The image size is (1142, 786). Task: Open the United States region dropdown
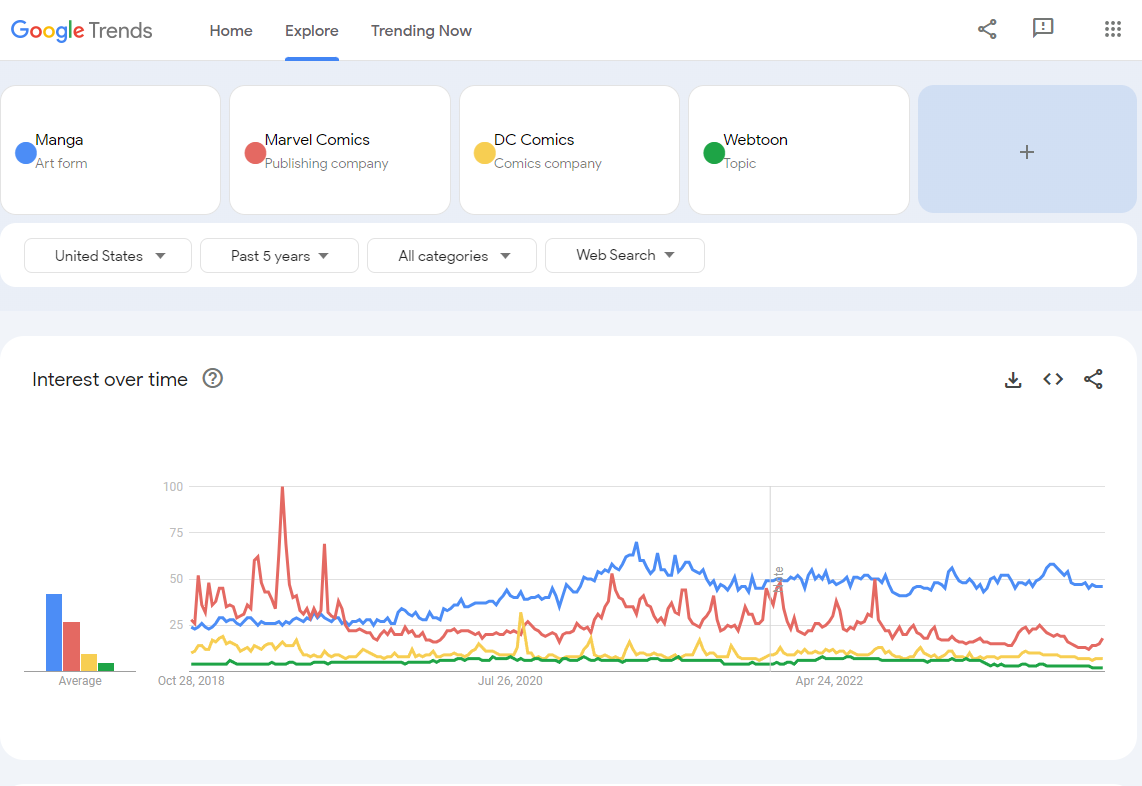(x=109, y=256)
